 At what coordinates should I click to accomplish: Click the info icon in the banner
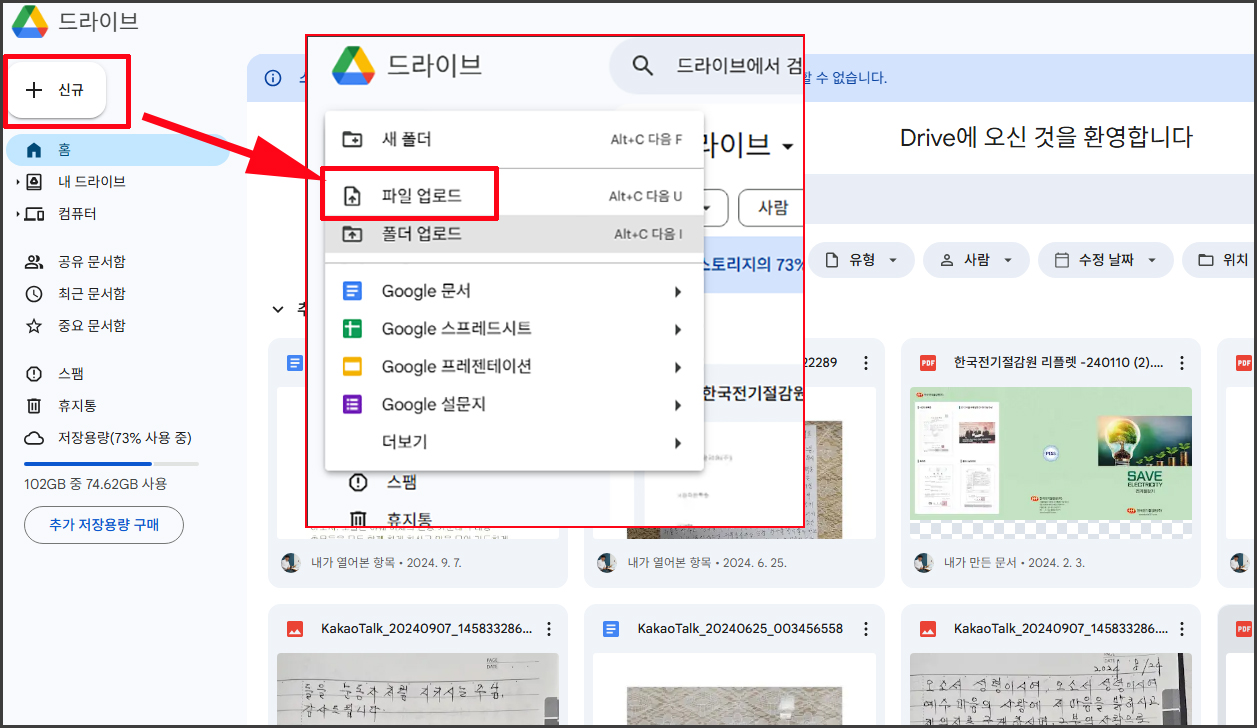273,78
